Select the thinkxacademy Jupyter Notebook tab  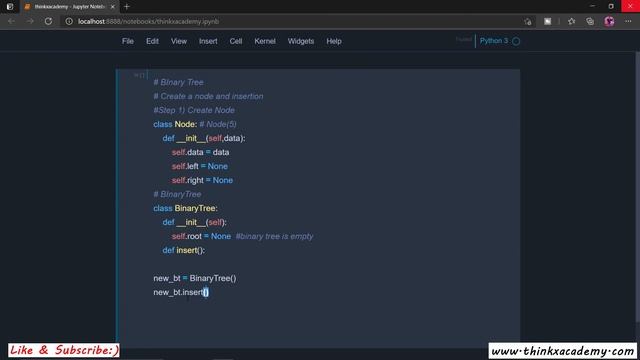[69, 7]
